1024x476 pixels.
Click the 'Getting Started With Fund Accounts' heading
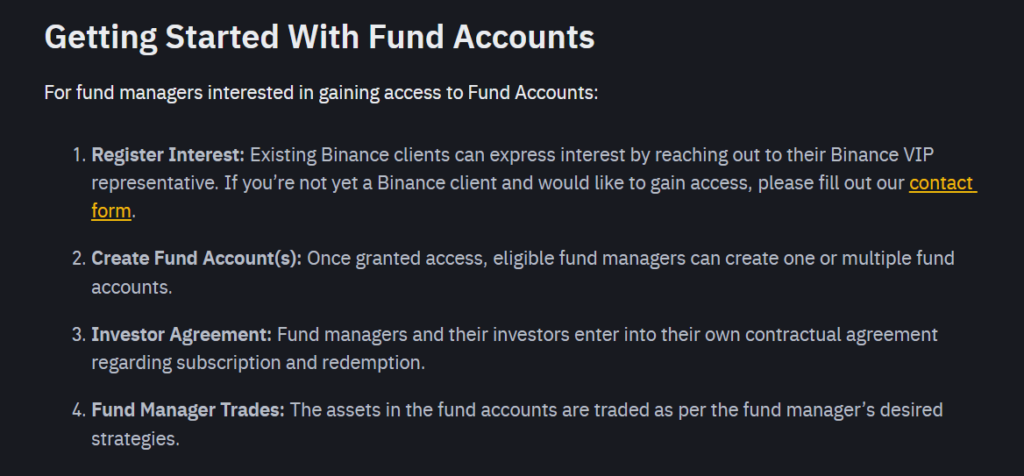click(x=319, y=37)
